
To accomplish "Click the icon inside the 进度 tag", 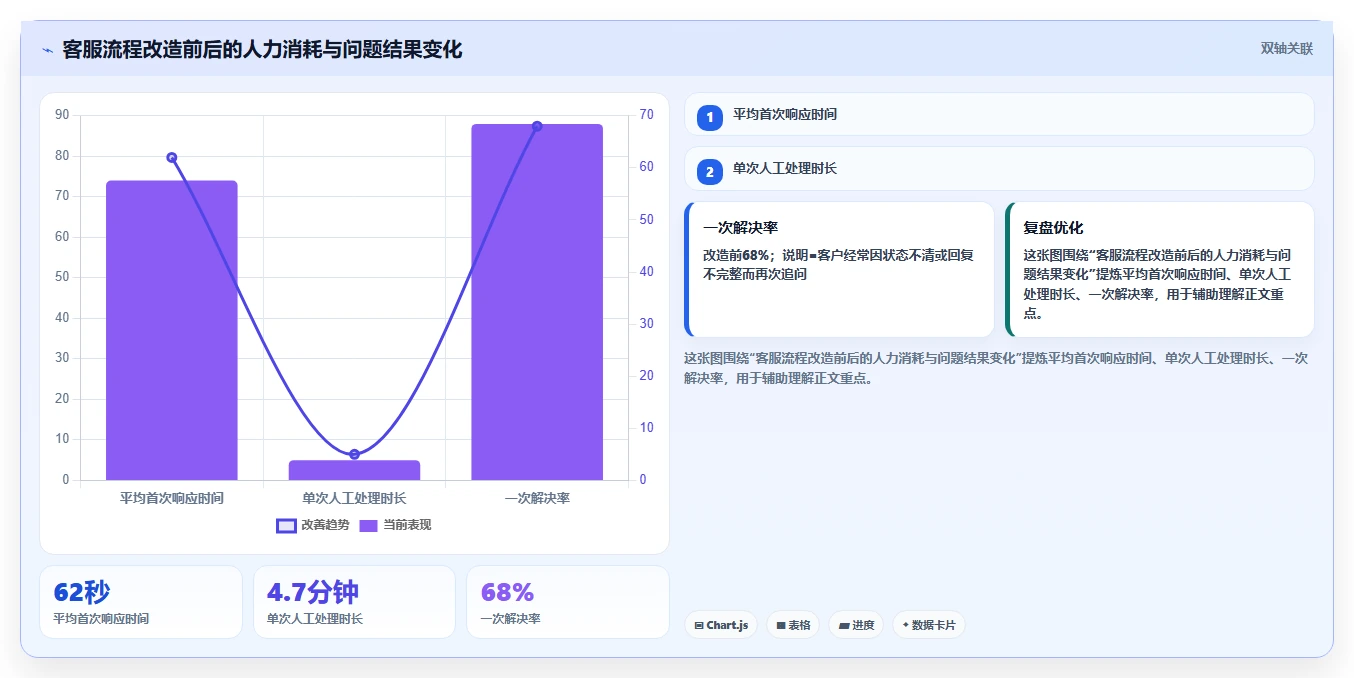I will [x=844, y=625].
